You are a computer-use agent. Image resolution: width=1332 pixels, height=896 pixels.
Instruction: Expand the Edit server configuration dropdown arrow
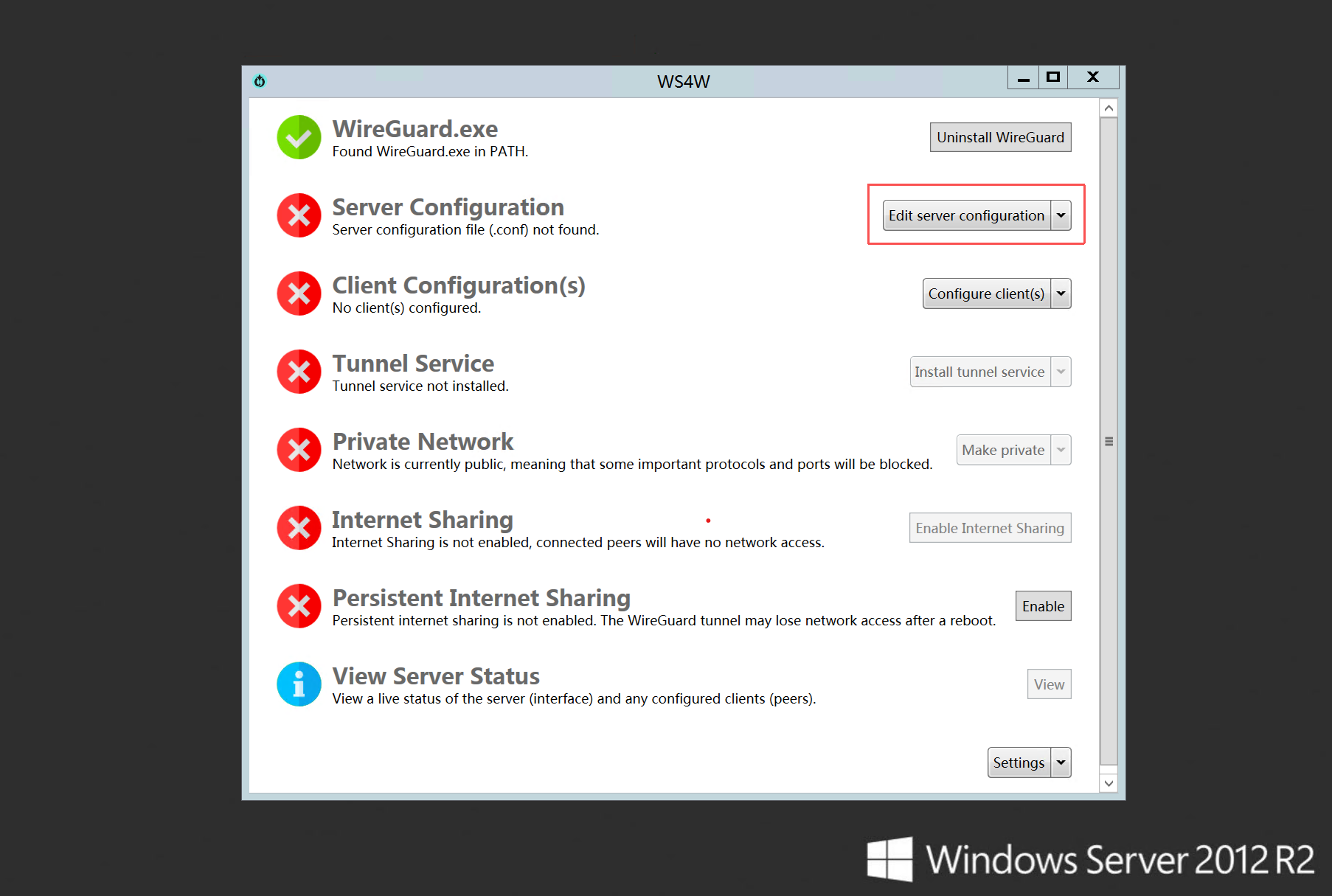pos(1061,215)
